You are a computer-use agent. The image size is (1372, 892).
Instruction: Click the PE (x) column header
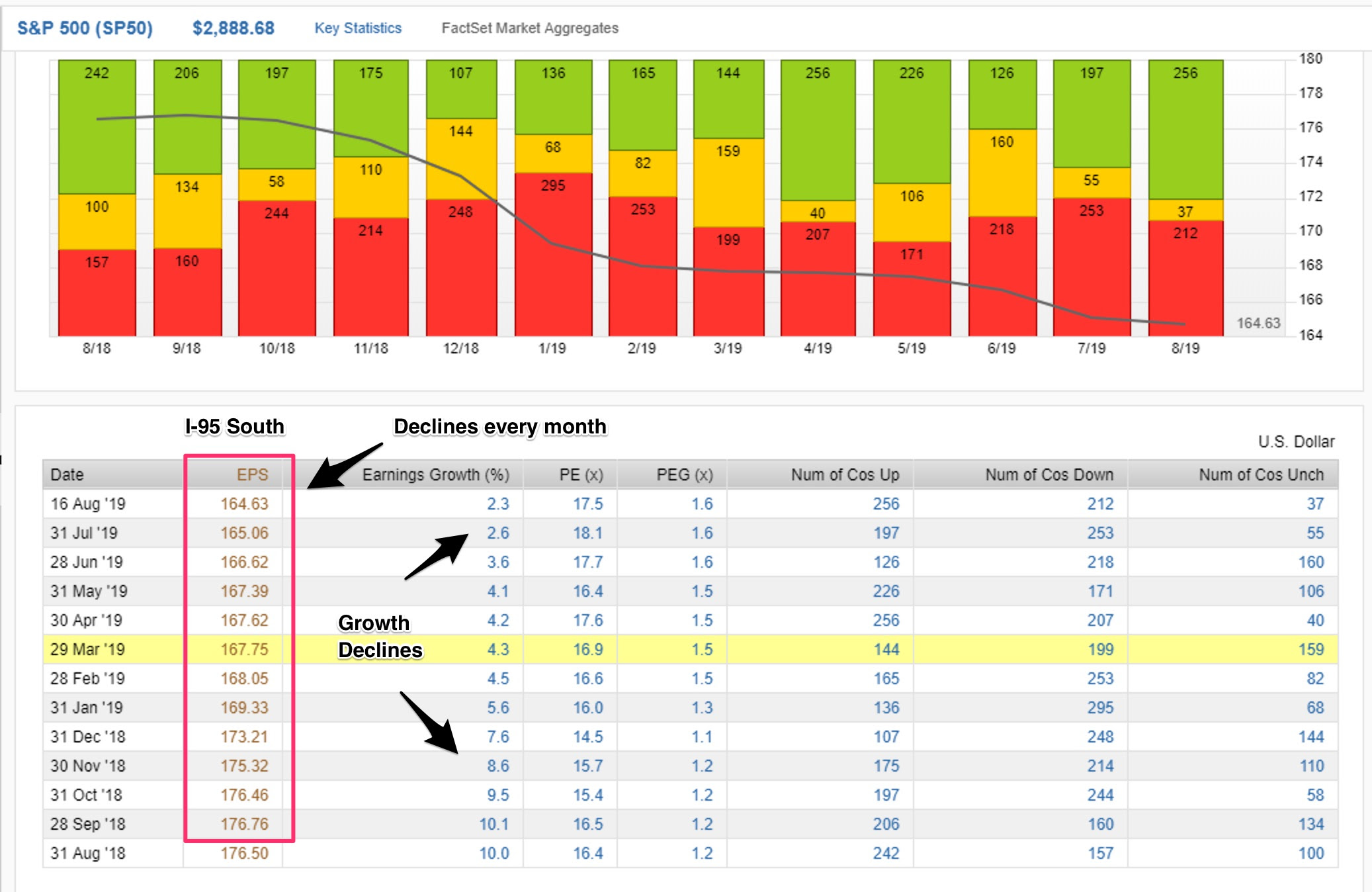coord(581,474)
